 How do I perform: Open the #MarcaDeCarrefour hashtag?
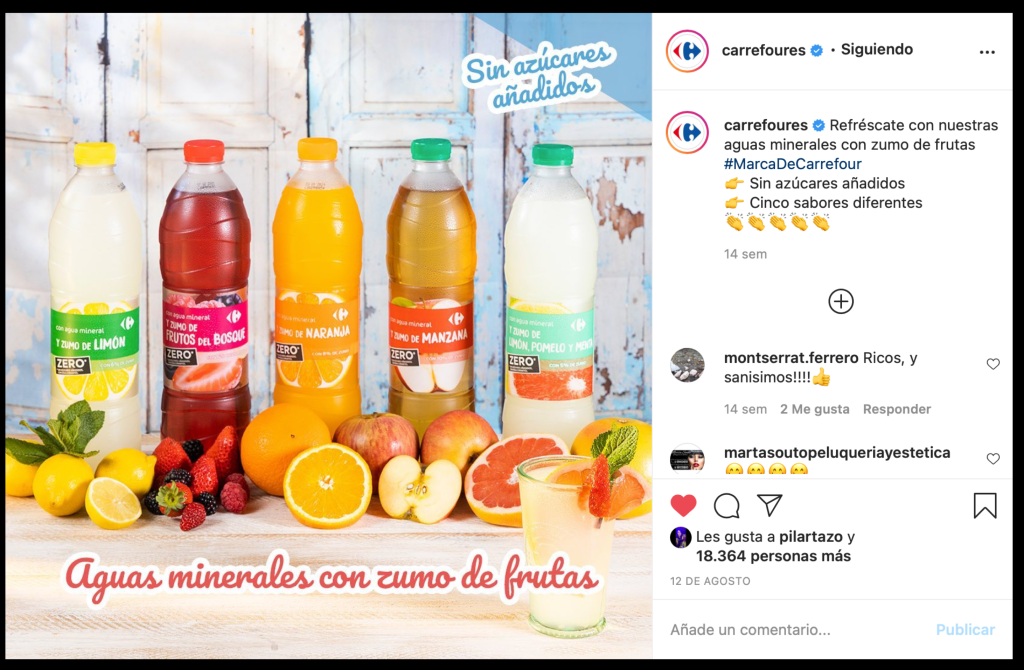click(792, 164)
